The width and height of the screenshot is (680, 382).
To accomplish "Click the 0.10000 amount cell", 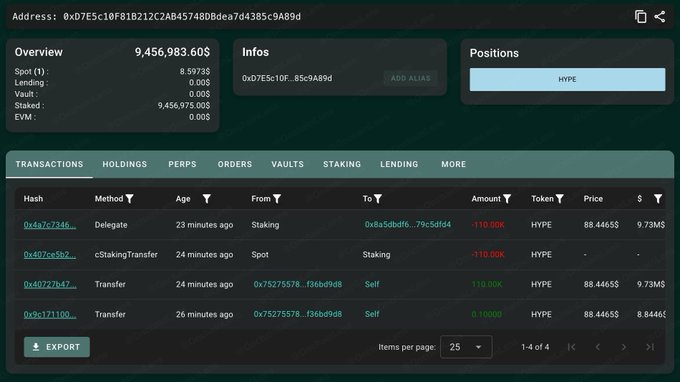I will pos(487,314).
